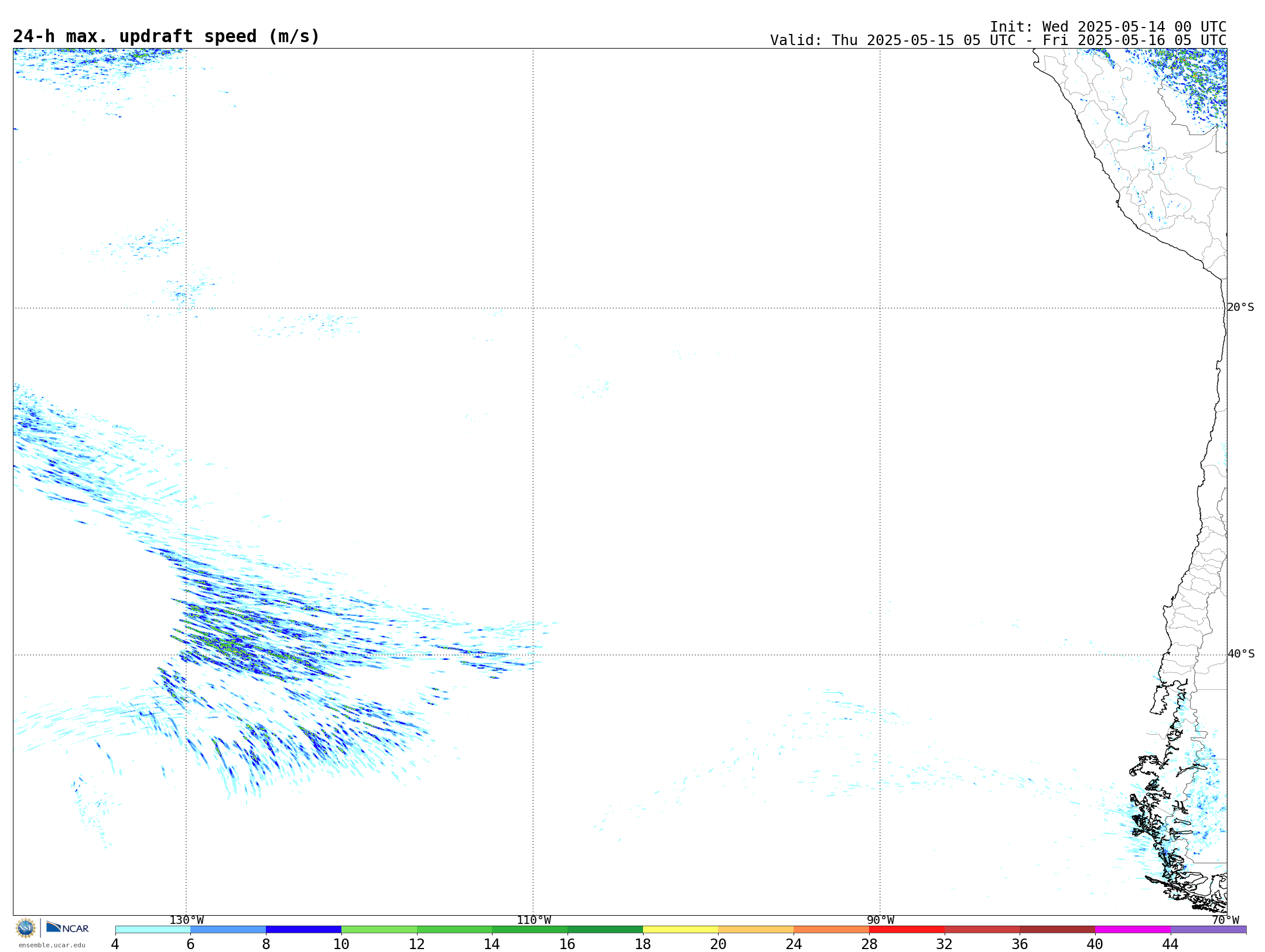Viewport: 1265px width, 952px height.
Task: Click the colorbar tick label 18
Action: [x=643, y=944]
